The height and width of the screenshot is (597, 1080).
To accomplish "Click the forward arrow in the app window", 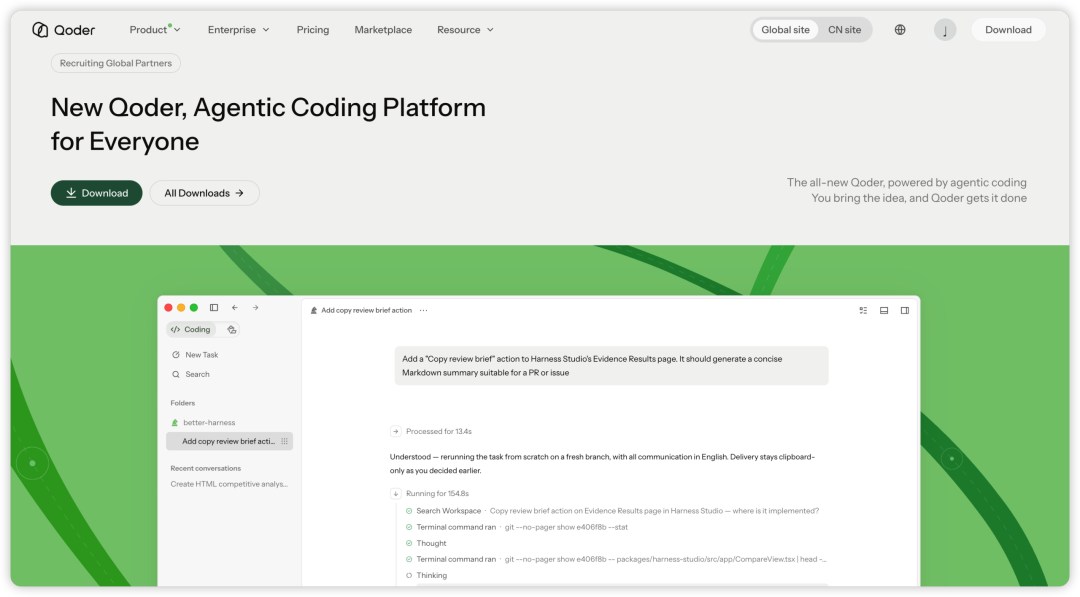I will 256,308.
